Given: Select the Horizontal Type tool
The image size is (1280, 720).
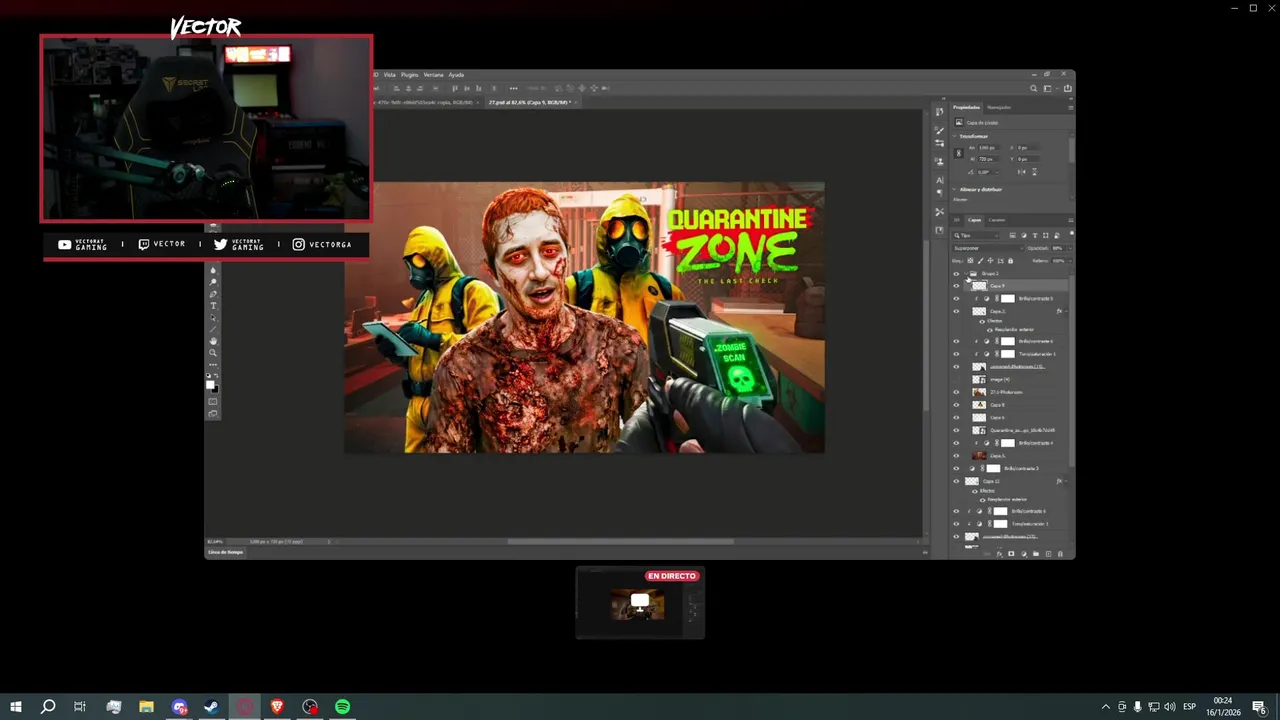Looking at the screenshot, I should (213, 306).
